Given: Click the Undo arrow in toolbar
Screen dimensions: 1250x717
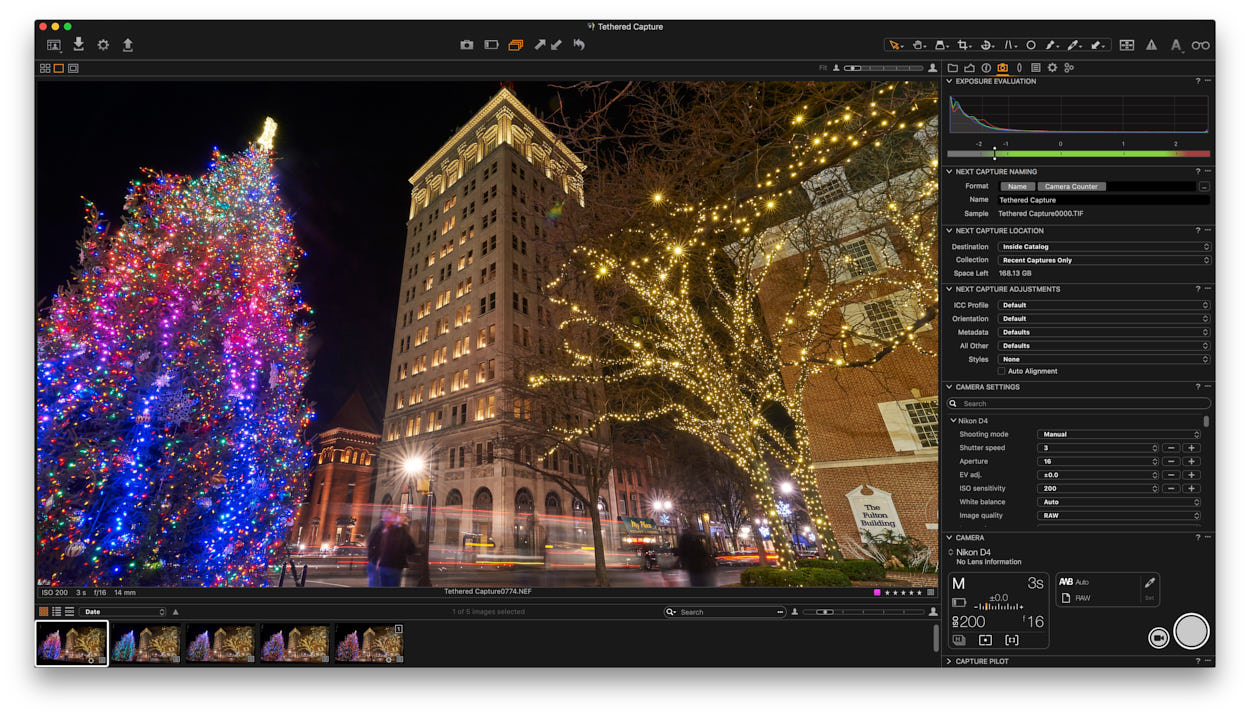Looking at the screenshot, I should pos(578,45).
